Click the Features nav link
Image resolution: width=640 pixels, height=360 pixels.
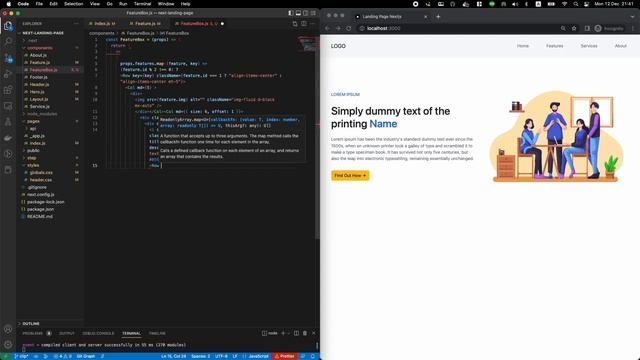[x=555, y=46]
